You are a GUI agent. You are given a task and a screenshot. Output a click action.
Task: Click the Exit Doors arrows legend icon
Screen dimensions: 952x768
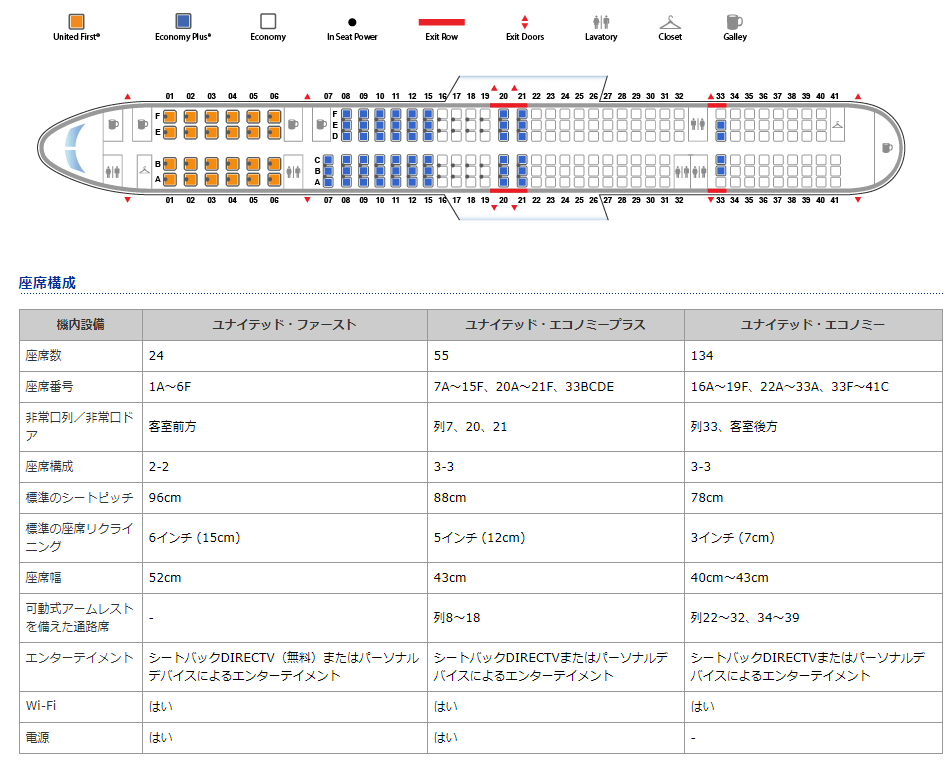pyautogui.click(x=525, y=21)
